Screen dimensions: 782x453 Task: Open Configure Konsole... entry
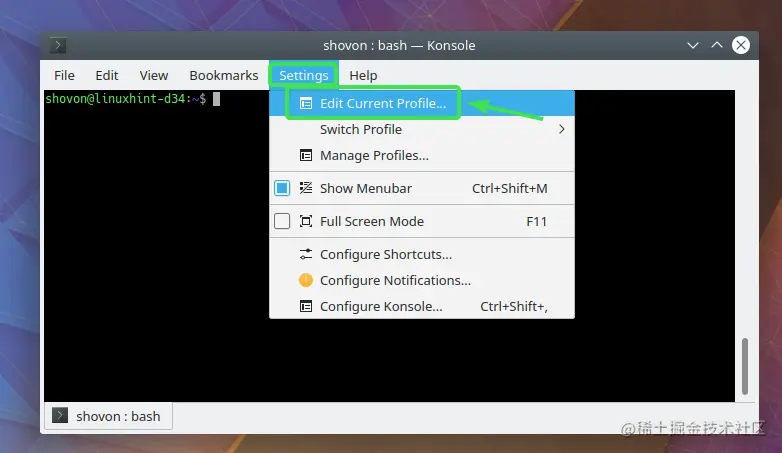pyautogui.click(x=422, y=306)
